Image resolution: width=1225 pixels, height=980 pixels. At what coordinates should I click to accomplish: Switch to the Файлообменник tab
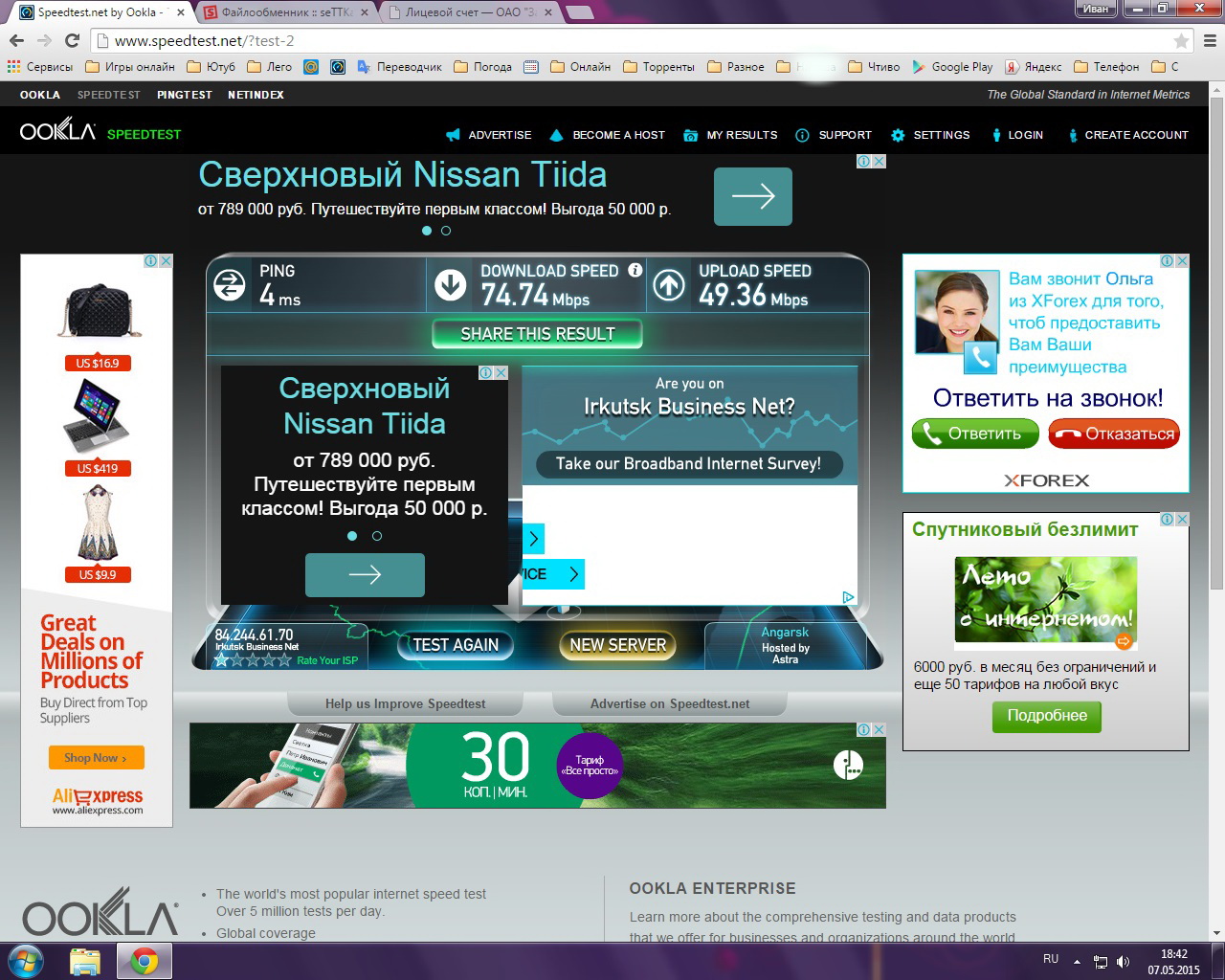287,12
